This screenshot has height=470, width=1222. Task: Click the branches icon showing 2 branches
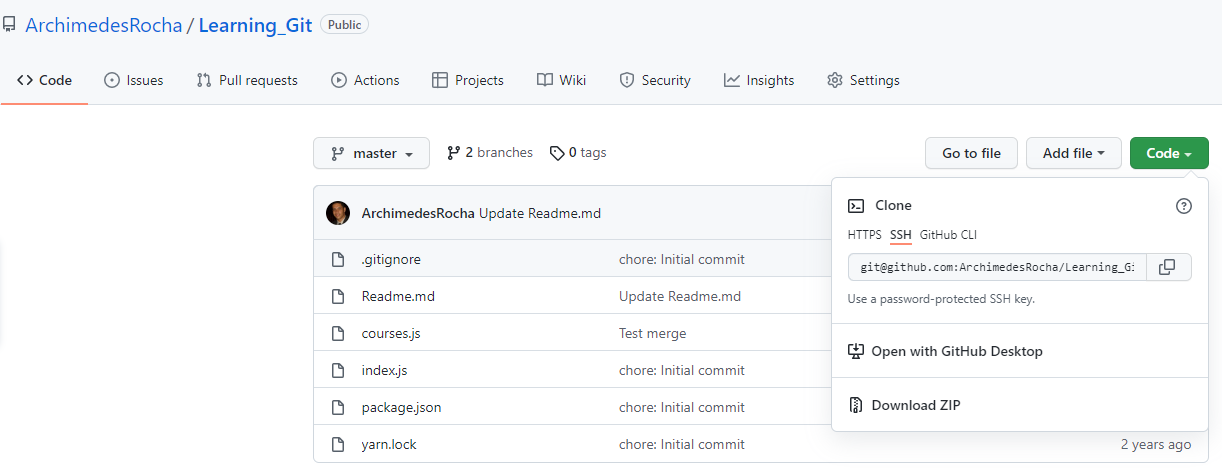(x=453, y=153)
